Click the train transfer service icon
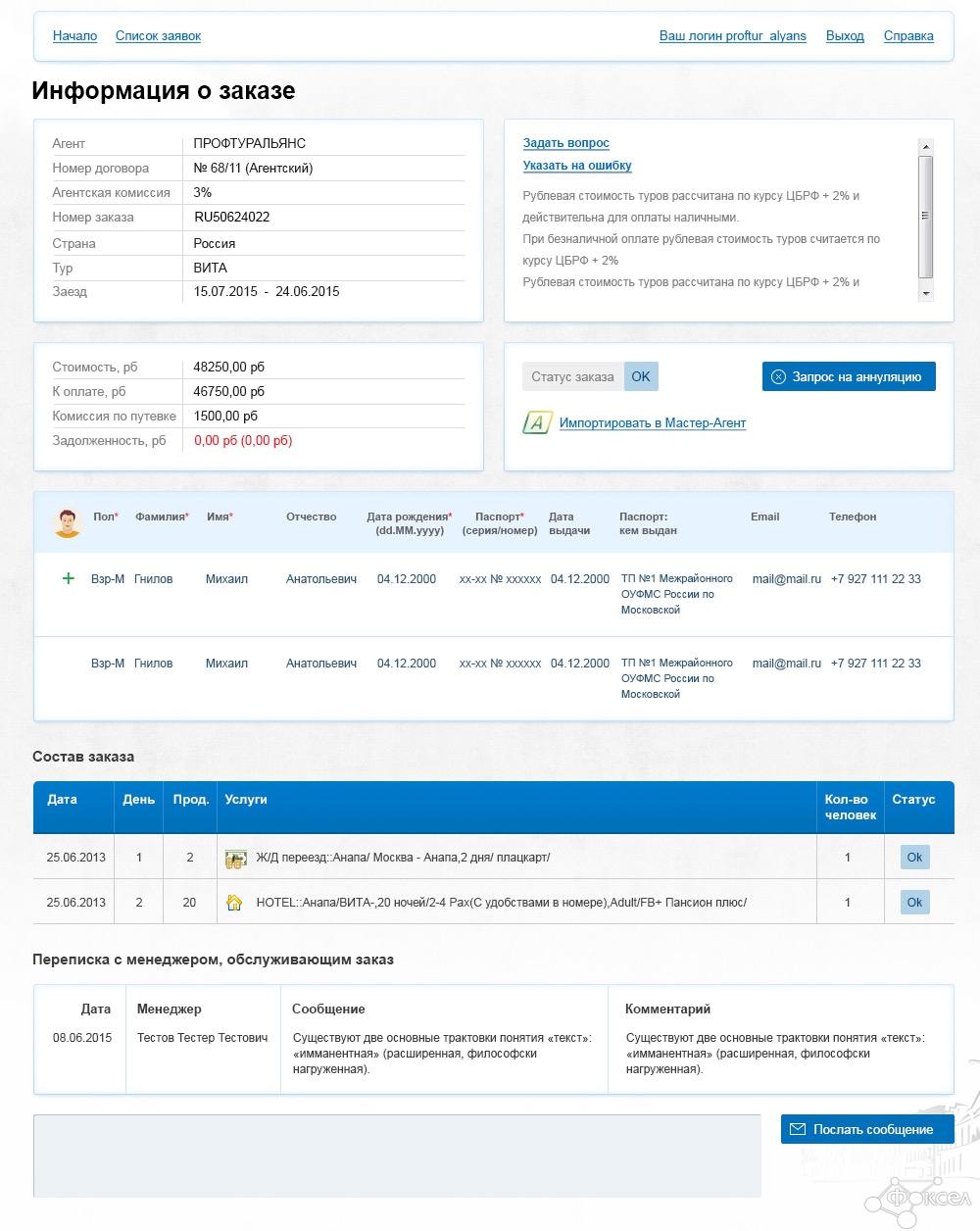This screenshot has height=1231, width=980. tap(235, 859)
